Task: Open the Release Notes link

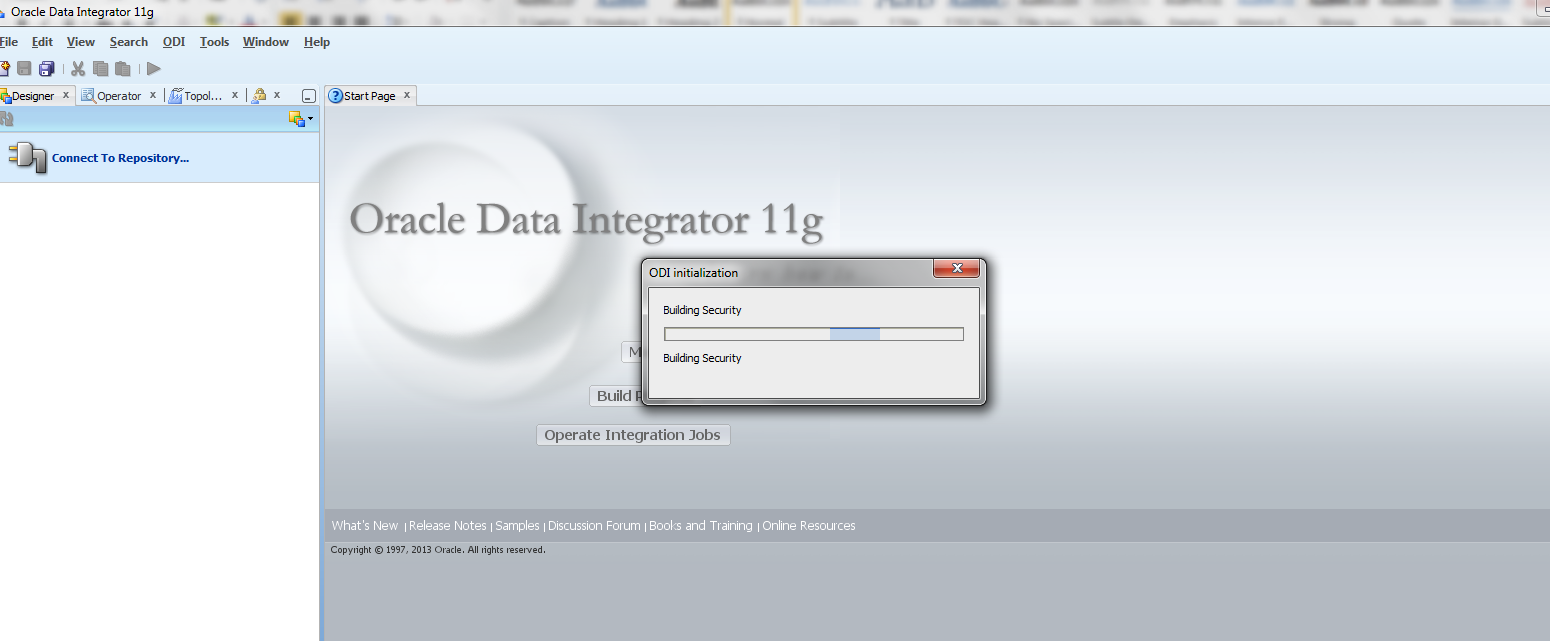Action: tap(448, 526)
